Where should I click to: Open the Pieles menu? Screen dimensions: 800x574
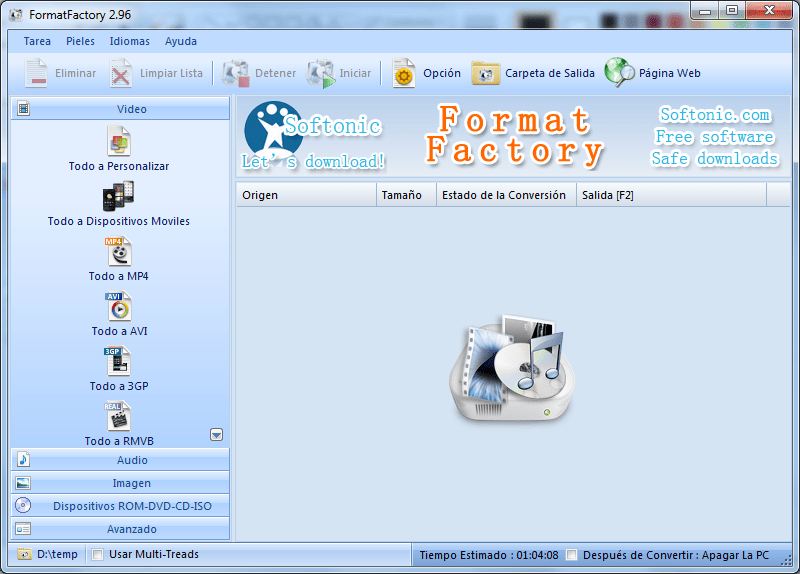click(80, 41)
